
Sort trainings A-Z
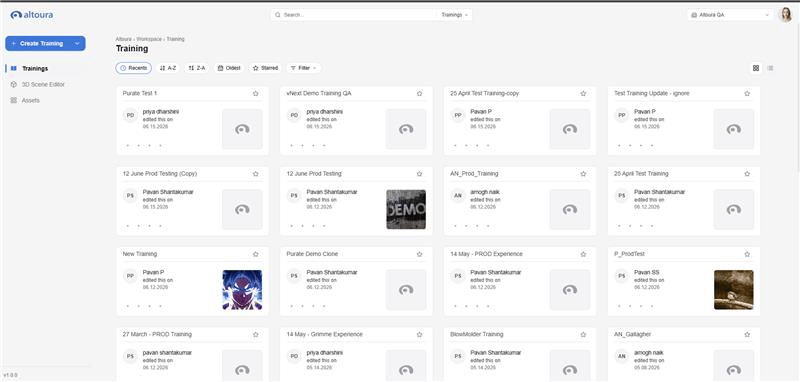pyautogui.click(x=168, y=68)
